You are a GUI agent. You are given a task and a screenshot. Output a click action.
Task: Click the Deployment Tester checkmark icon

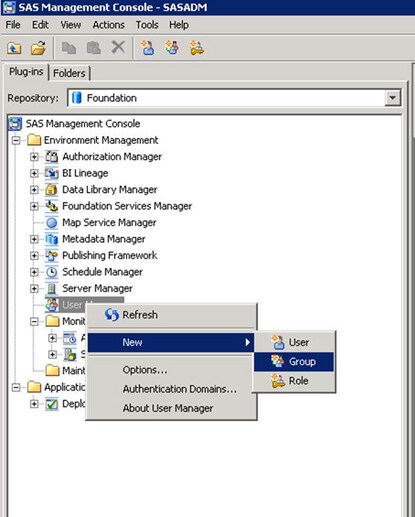pos(52,404)
